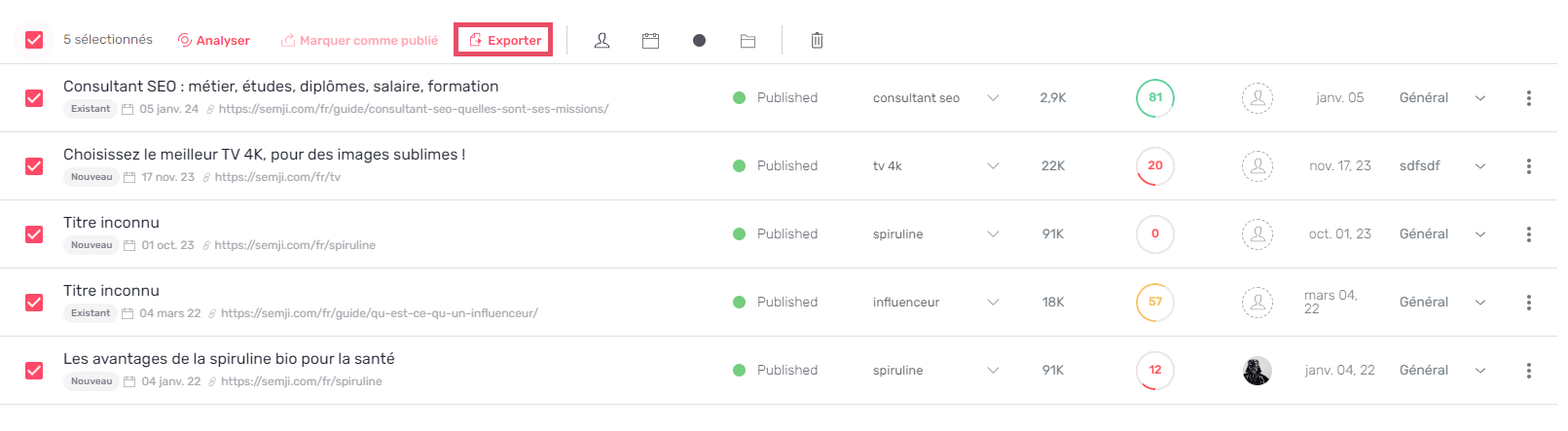The image size is (1568, 431).
Task: Uncheck the Choisissez le meilleur TV 4K checkbox
Action: (34, 166)
